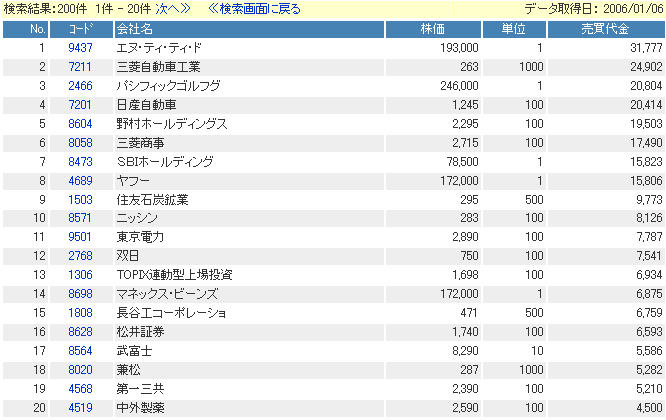
Task: Open stock code 4689 link
Action: coord(80,180)
